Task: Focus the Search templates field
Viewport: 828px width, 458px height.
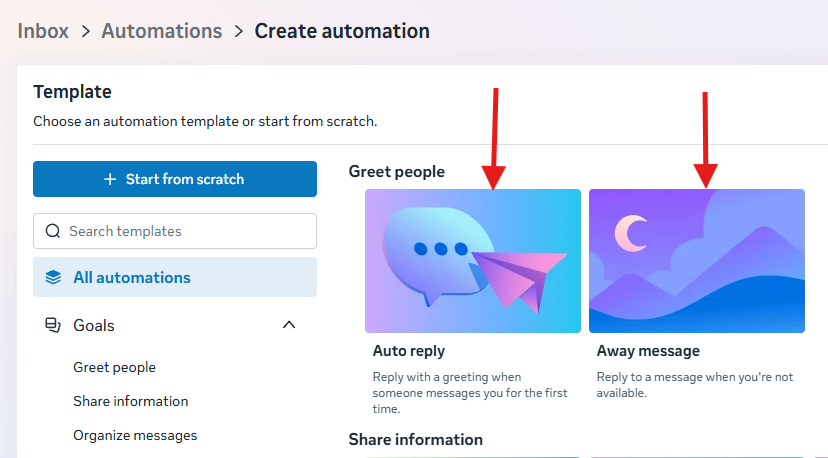Action: [175, 231]
